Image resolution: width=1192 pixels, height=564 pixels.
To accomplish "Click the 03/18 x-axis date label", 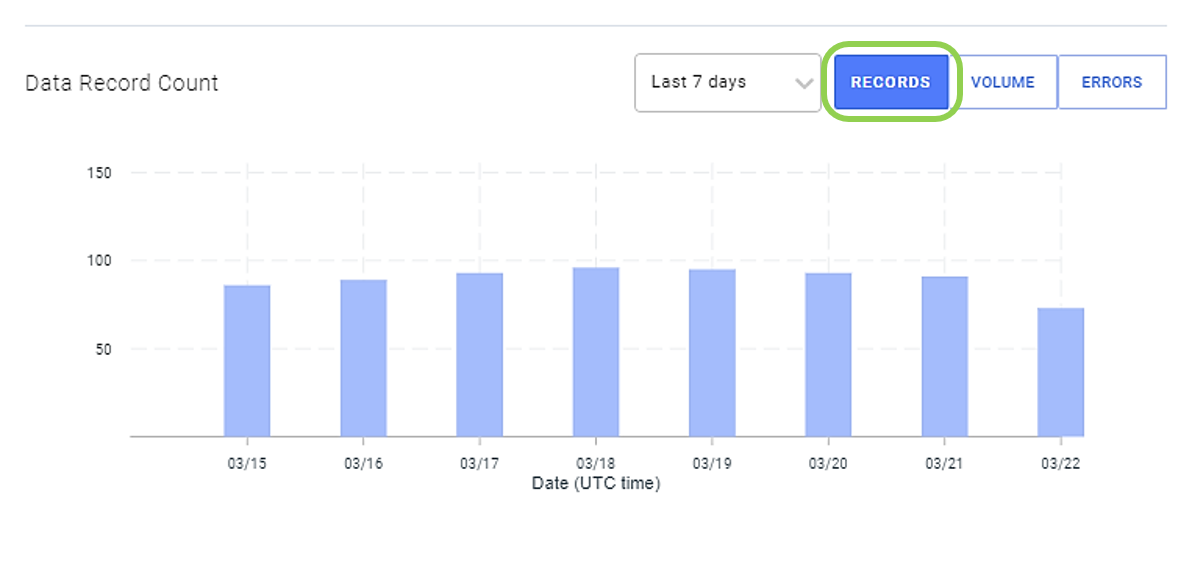I will click(595, 464).
